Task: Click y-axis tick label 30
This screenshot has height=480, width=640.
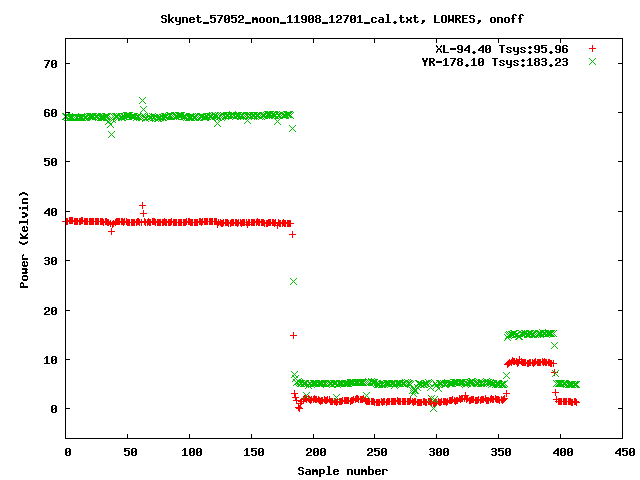Action: click(51, 261)
